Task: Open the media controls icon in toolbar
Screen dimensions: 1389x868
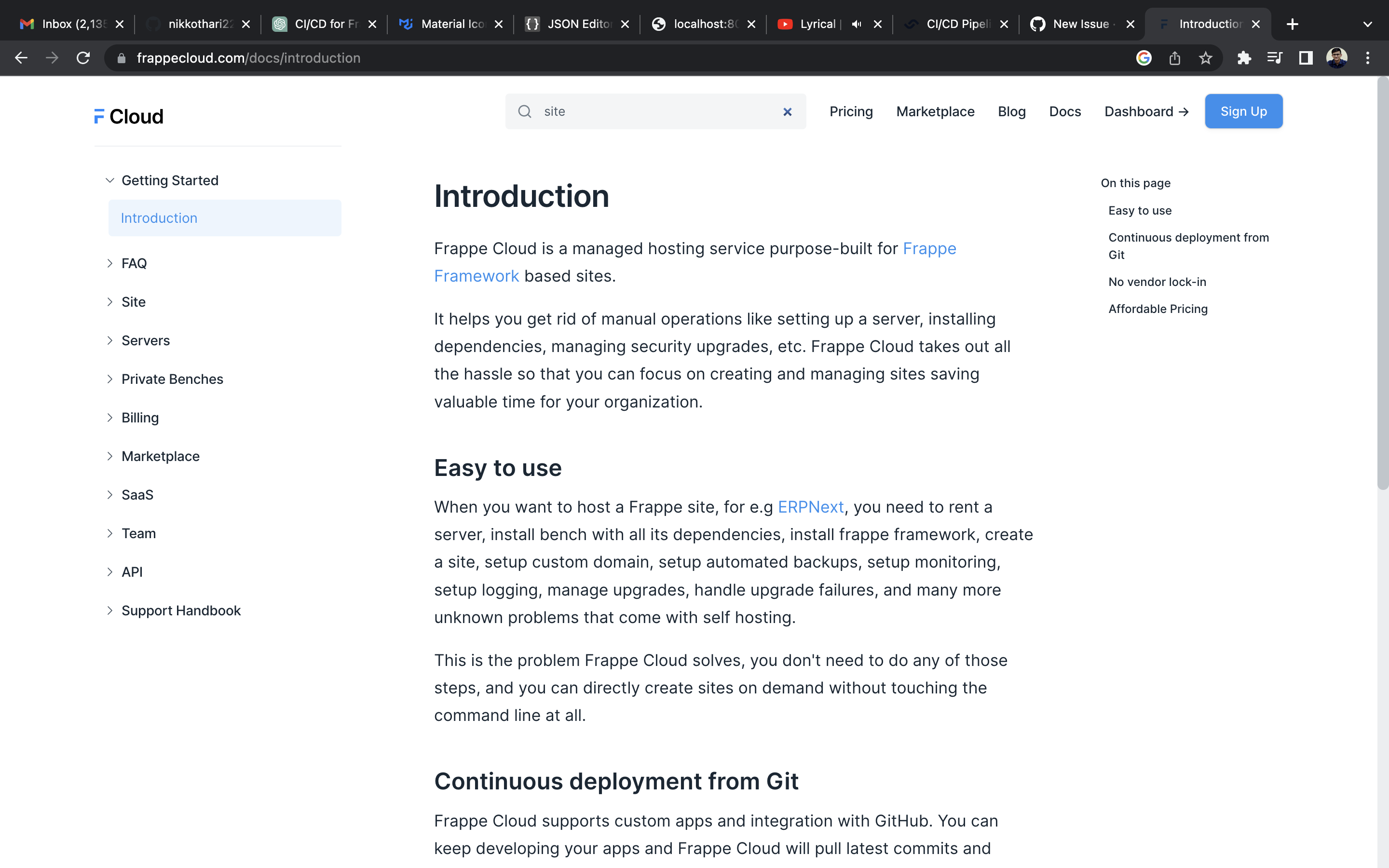Action: (x=1275, y=57)
